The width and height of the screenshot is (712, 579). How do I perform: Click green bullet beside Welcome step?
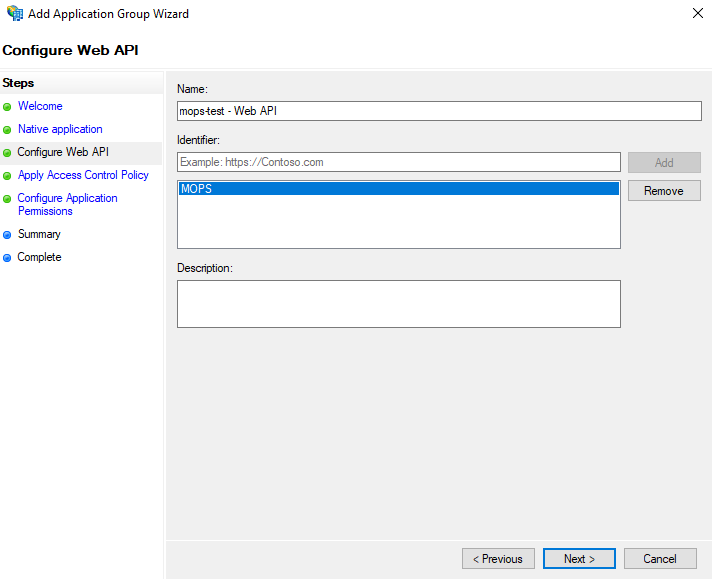8,107
